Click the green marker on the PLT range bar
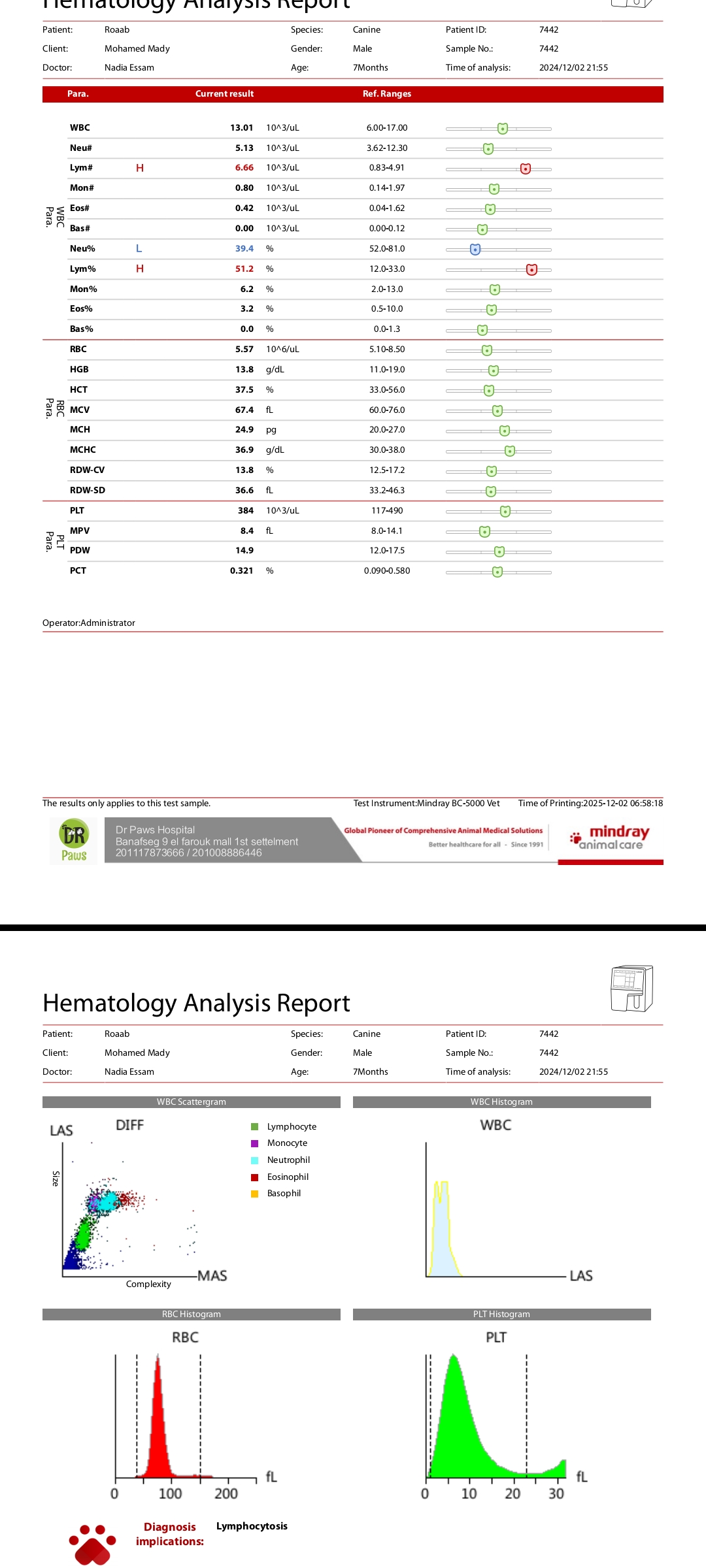The height and width of the screenshot is (1568, 706). [x=505, y=511]
